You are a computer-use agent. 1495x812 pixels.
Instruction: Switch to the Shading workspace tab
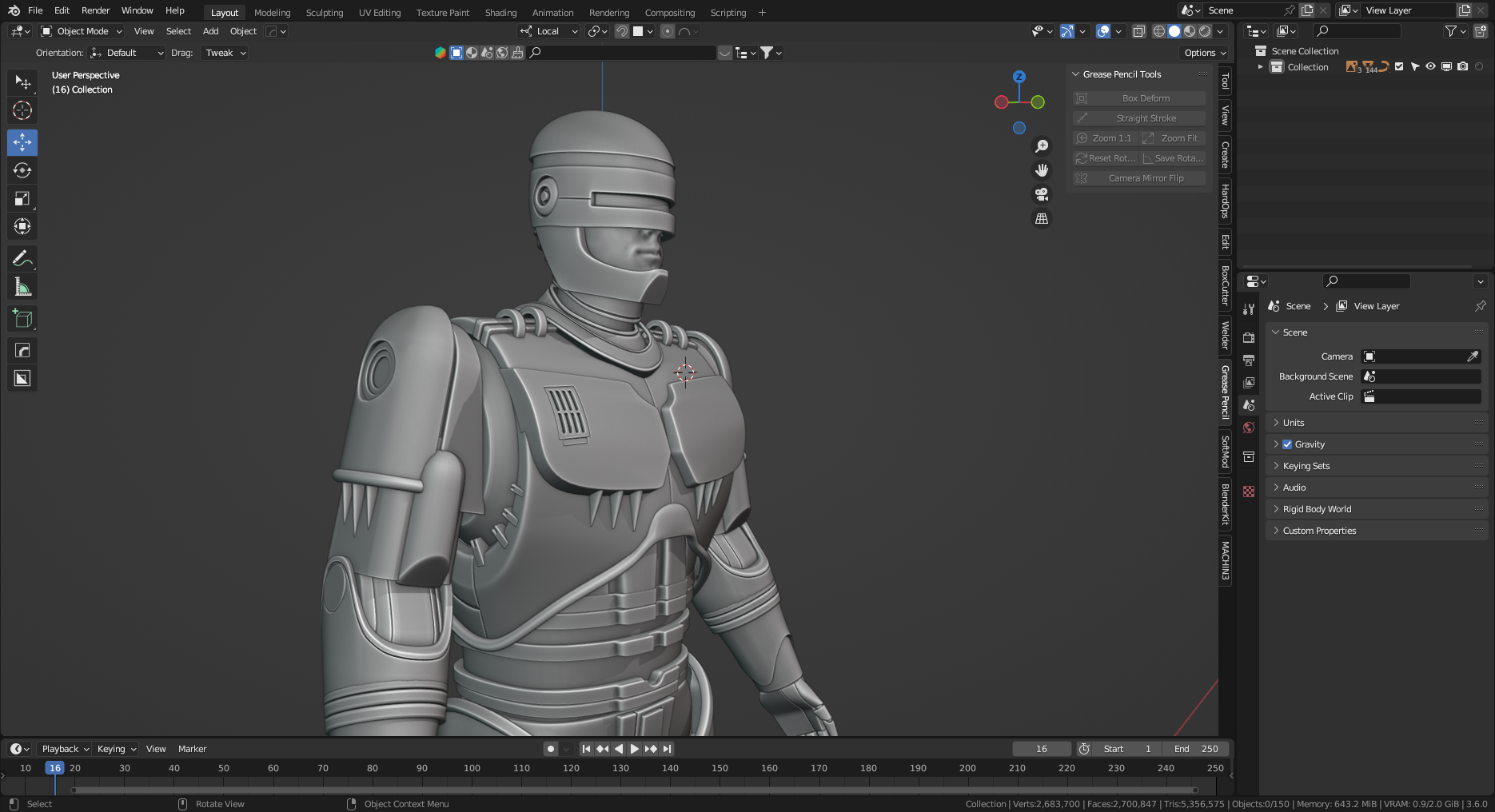[x=500, y=13]
